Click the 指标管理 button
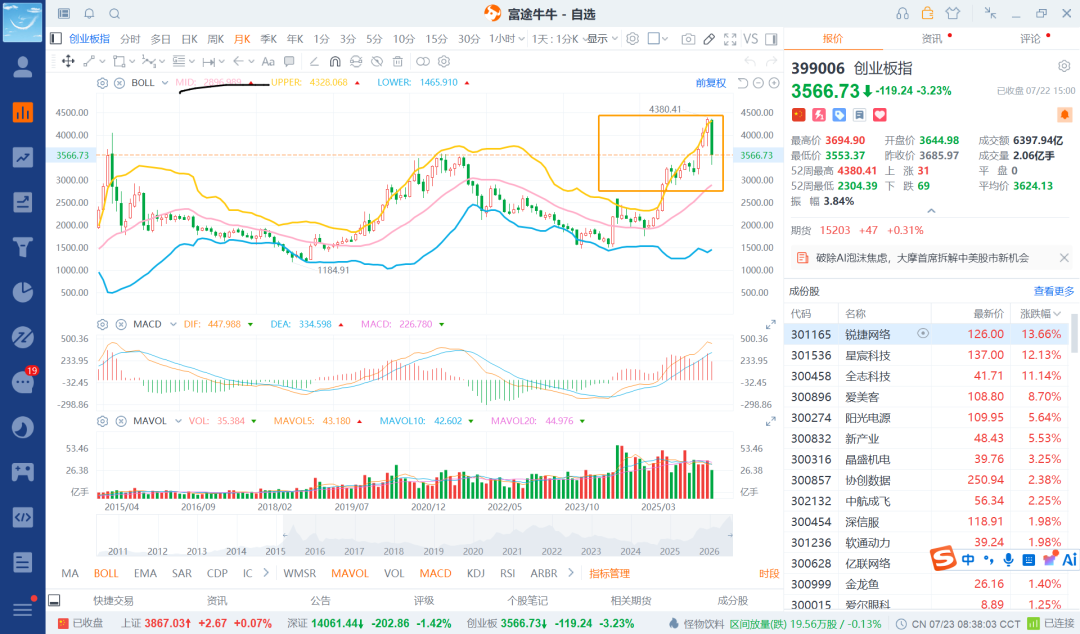This screenshot has height=634, width=1080. click(610, 573)
